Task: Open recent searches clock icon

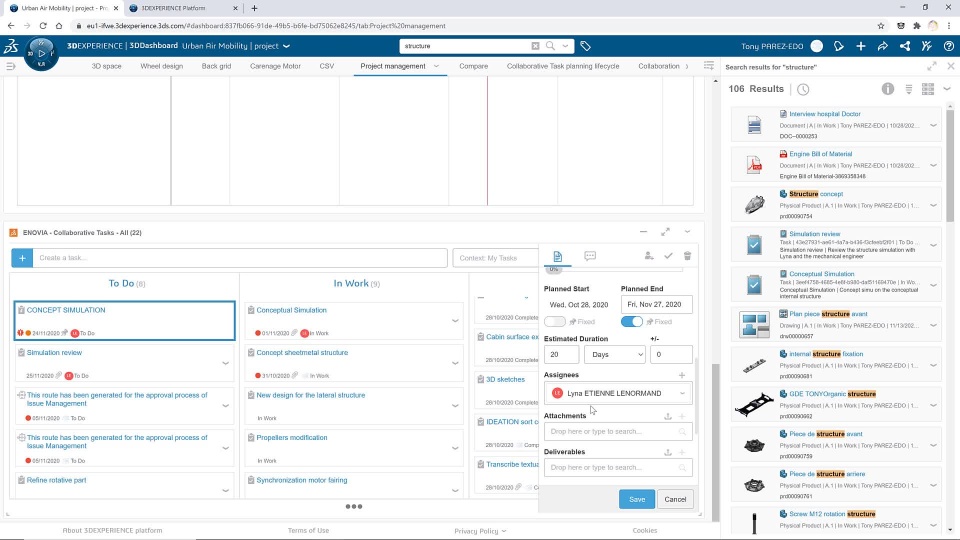Action: pyautogui.click(x=803, y=89)
